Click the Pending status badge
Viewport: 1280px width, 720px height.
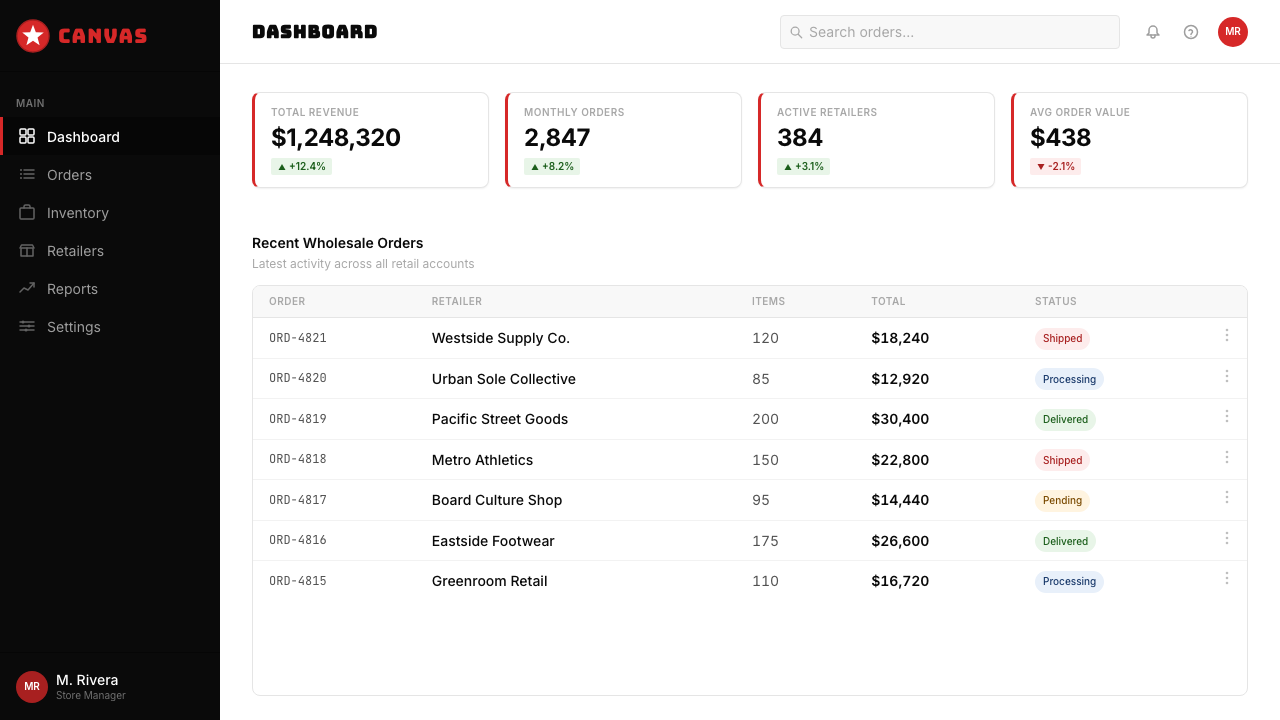1062,500
